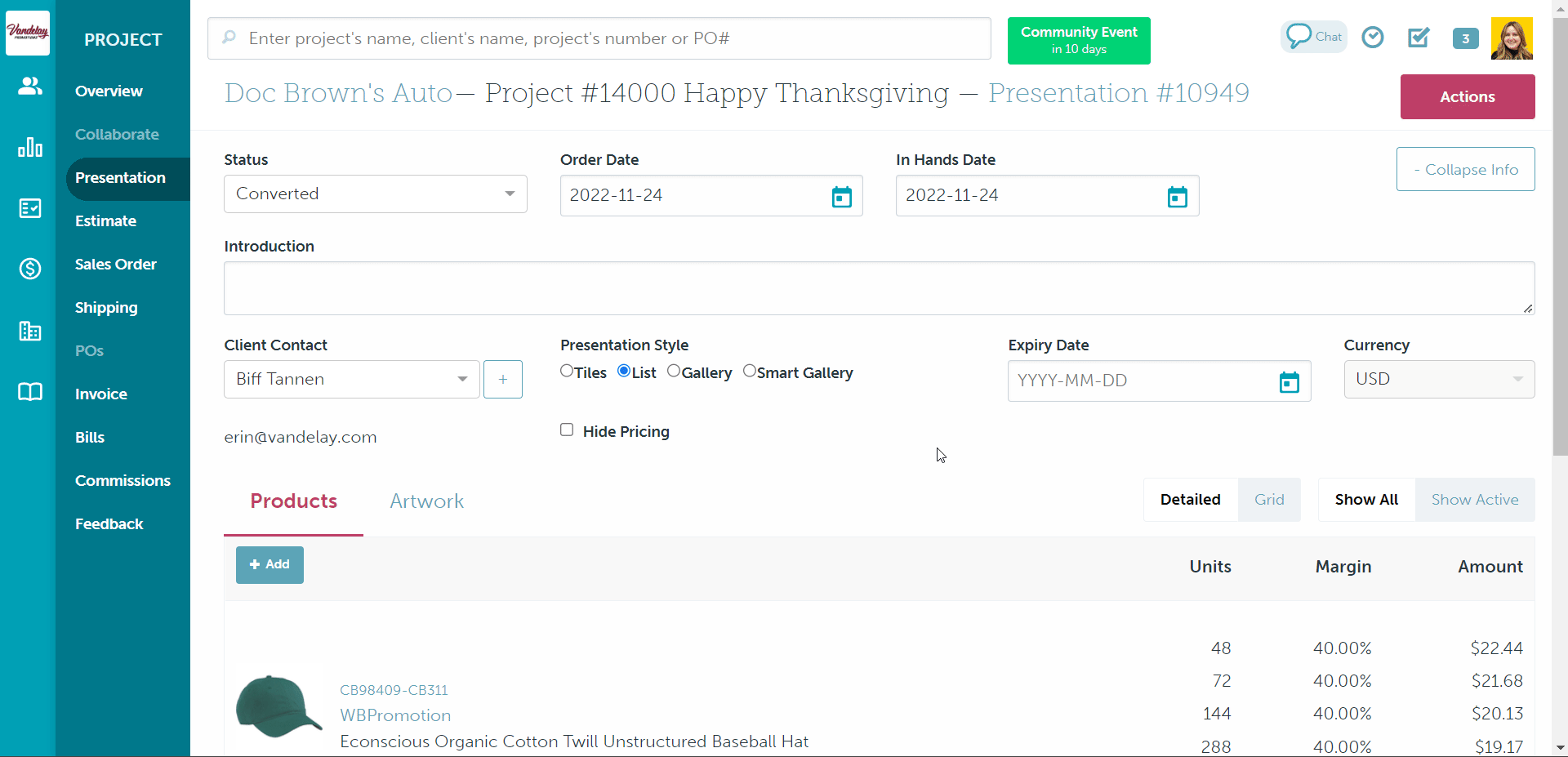
Task: Click the clock reminders icon in header
Action: pyautogui.click(x=1373, y=38)
